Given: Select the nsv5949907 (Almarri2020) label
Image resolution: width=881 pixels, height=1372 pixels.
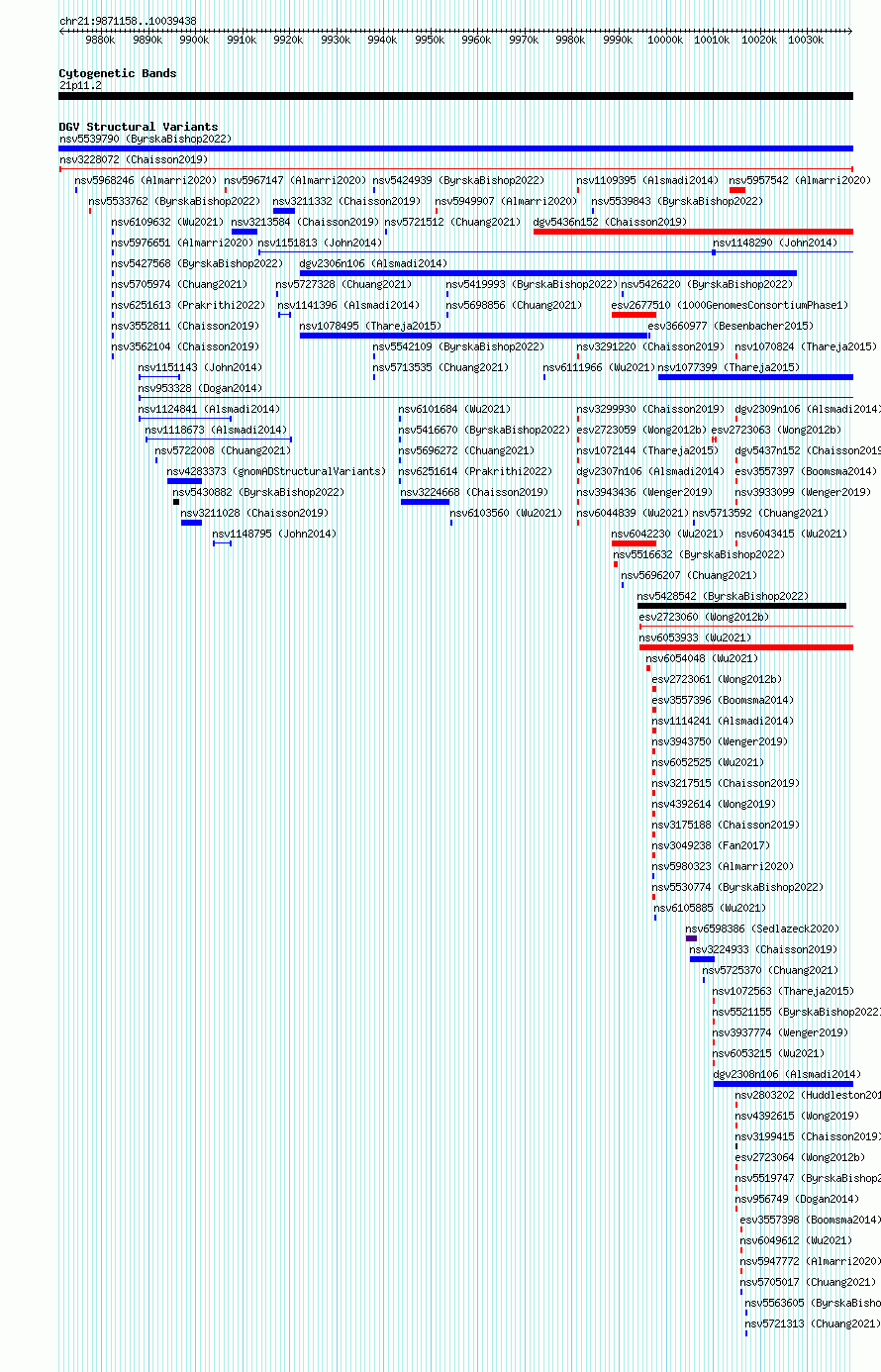Looking at the screenshot, I should [506, 201].
